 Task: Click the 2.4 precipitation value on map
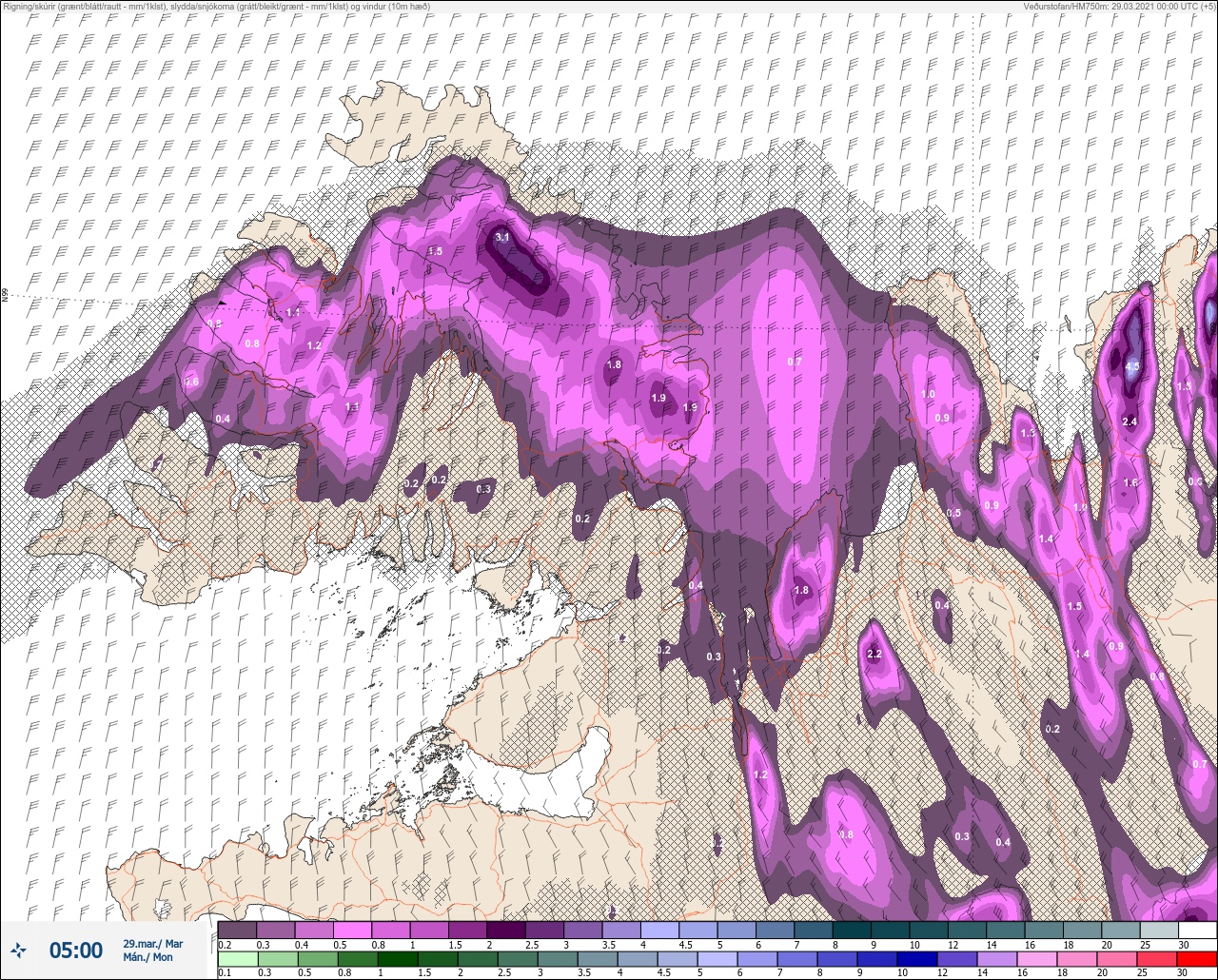(1130, 421)
